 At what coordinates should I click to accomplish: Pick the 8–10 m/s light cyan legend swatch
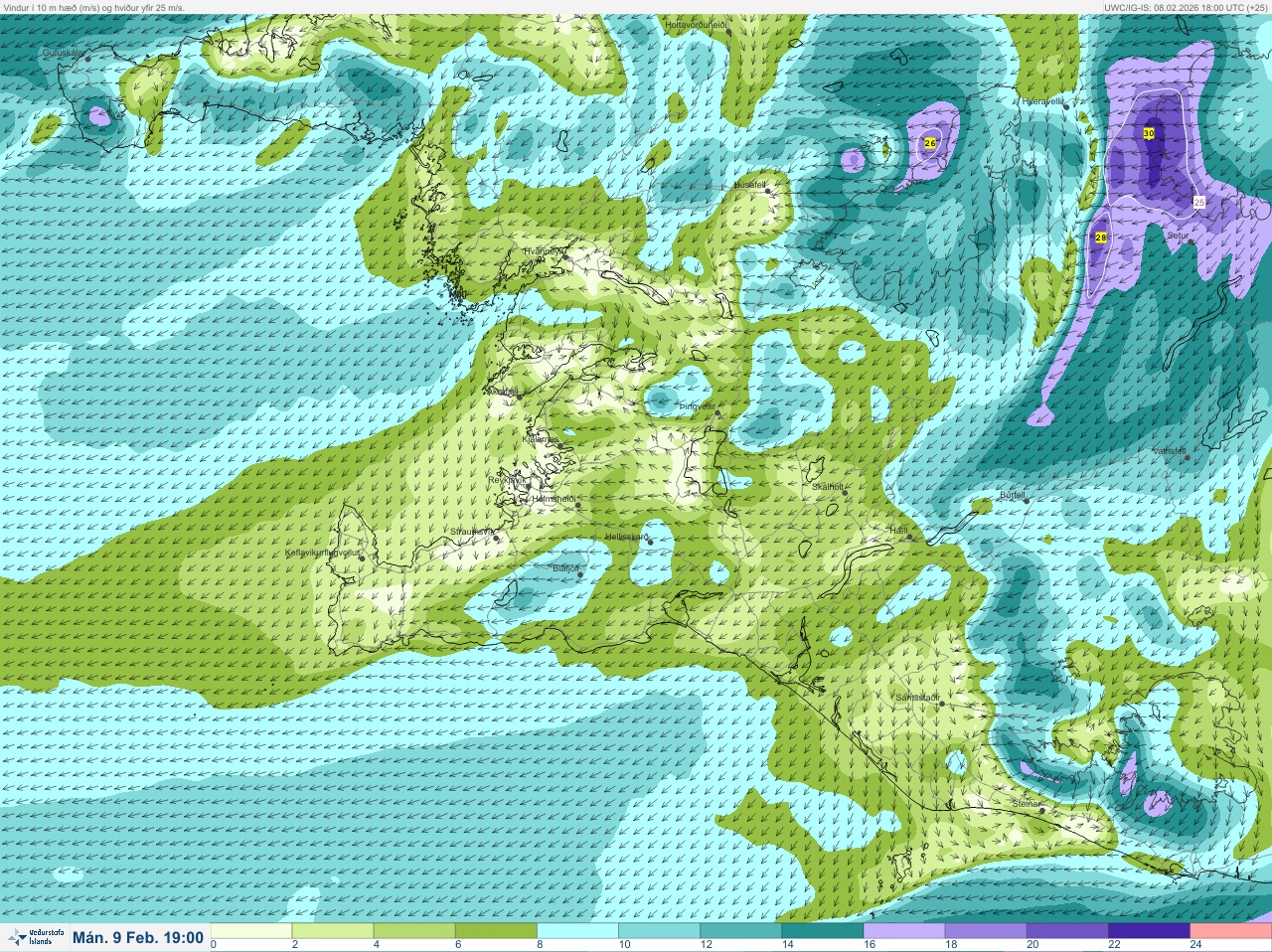tap(577, 931)
